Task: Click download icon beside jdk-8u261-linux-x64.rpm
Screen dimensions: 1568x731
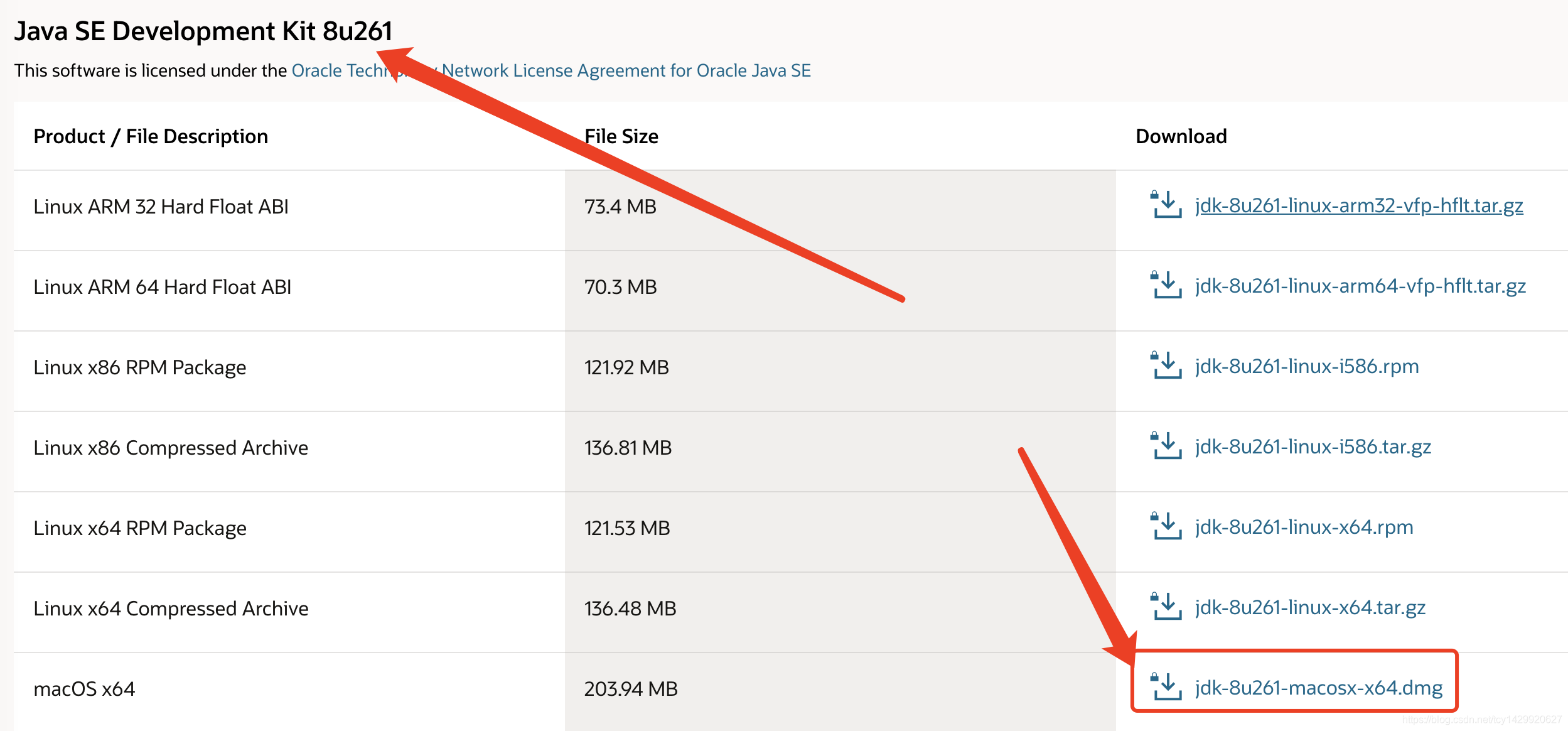Action: coord(1166,526)
